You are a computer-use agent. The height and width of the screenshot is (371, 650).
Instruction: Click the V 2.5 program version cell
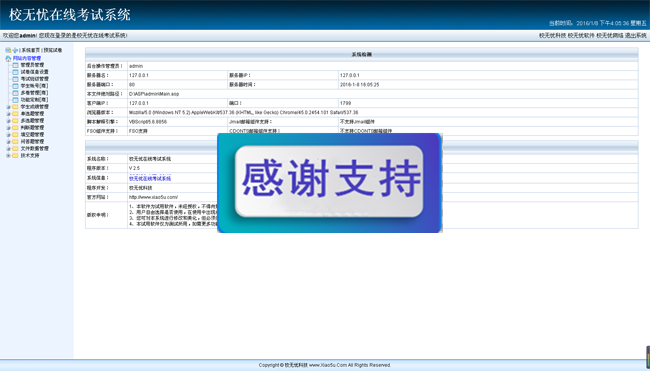[x=134, y=168]
